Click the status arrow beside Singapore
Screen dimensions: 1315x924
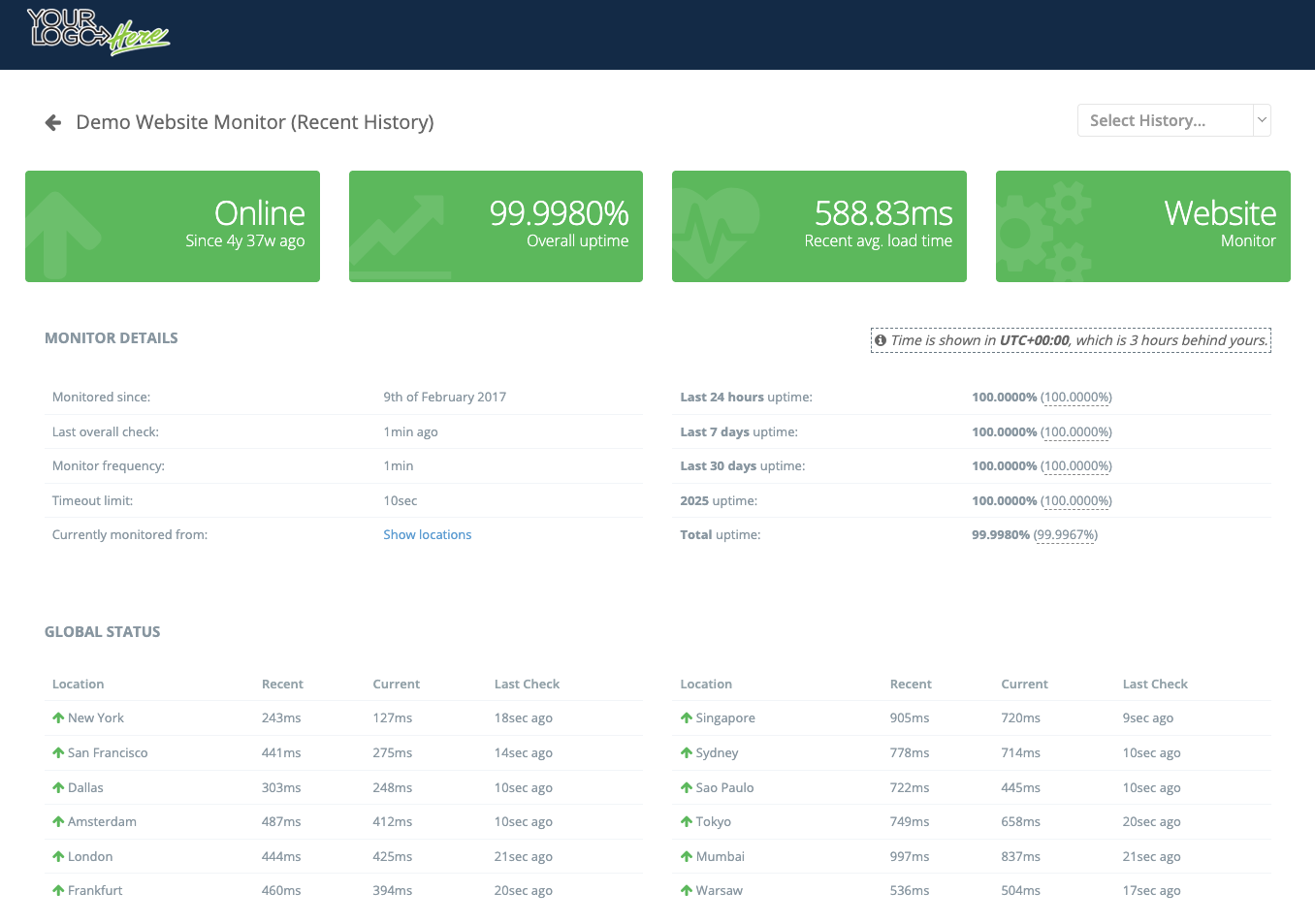(687, 718)
